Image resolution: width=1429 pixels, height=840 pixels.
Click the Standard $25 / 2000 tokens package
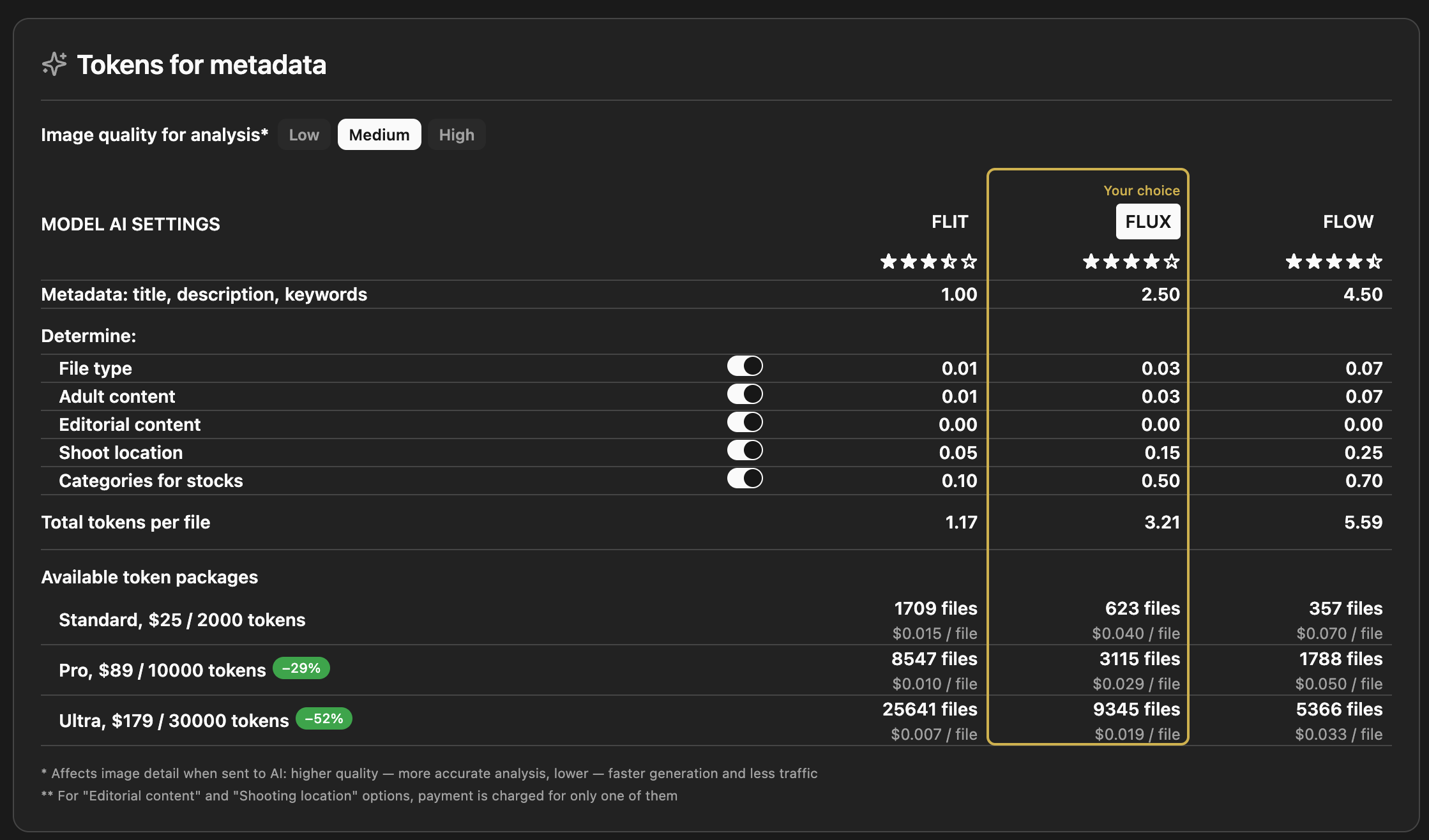click(182, 620)
